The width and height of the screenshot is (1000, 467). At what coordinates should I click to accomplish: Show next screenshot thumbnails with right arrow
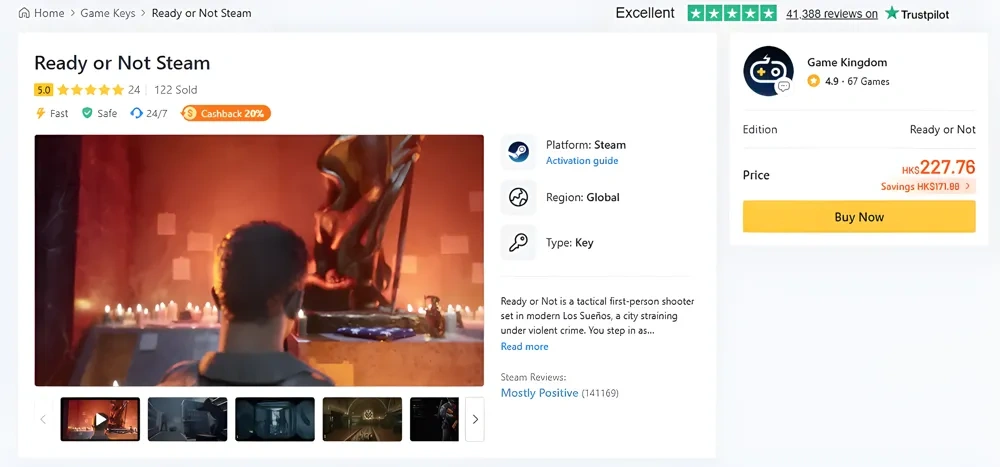(x=475, y=419)
